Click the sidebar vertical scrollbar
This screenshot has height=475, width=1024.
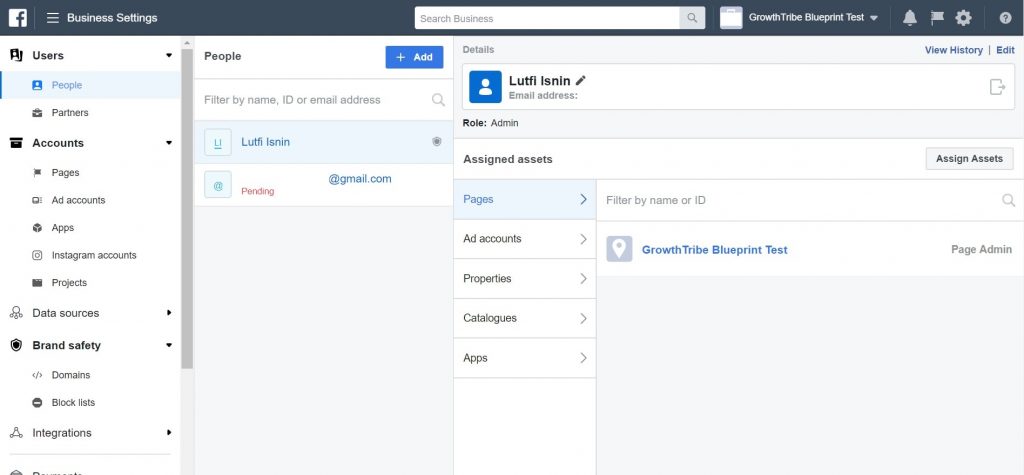coord(187,209)
